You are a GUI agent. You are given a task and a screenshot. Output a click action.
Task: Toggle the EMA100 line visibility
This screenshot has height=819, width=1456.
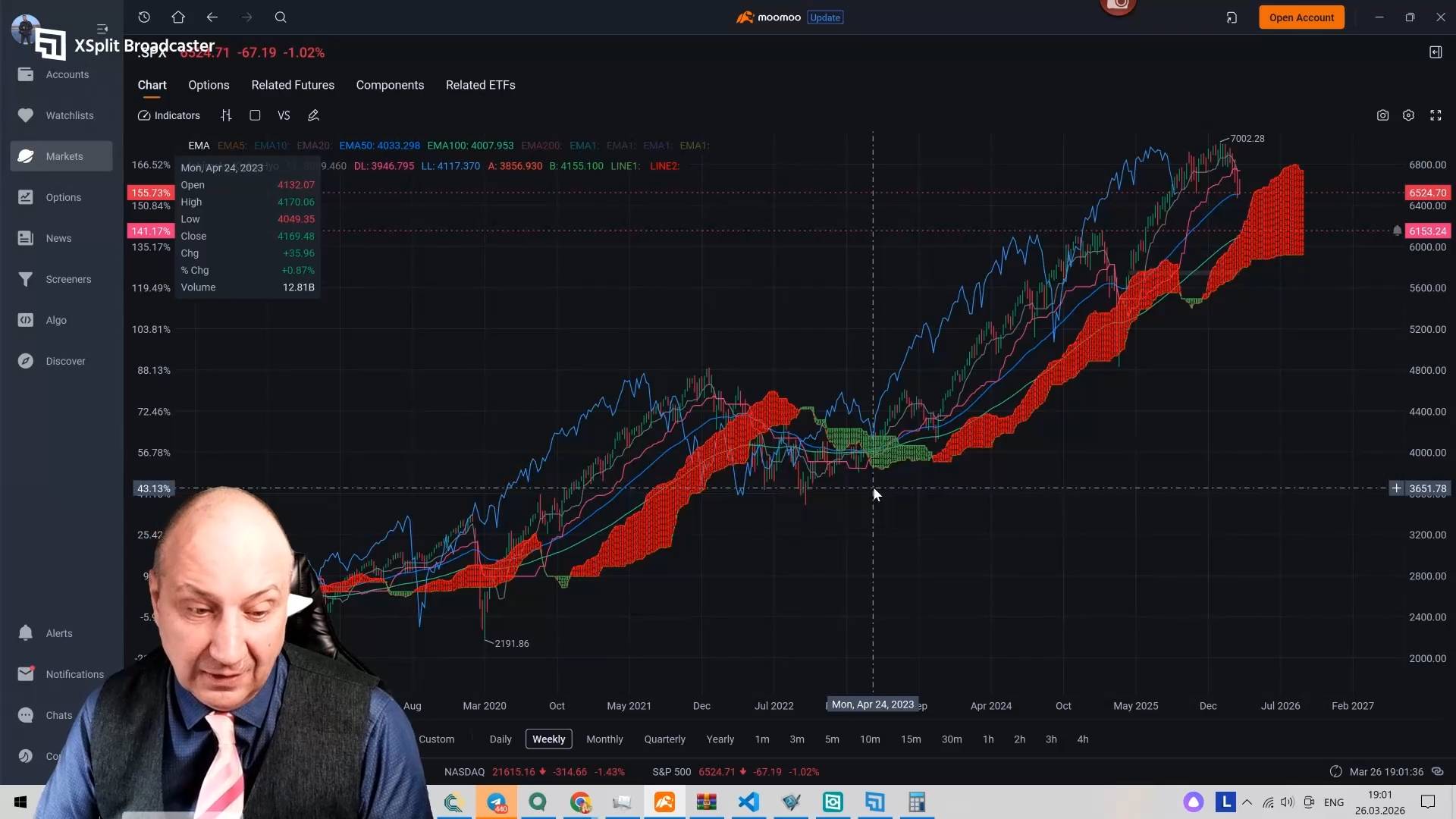click(x=470, y=146)
